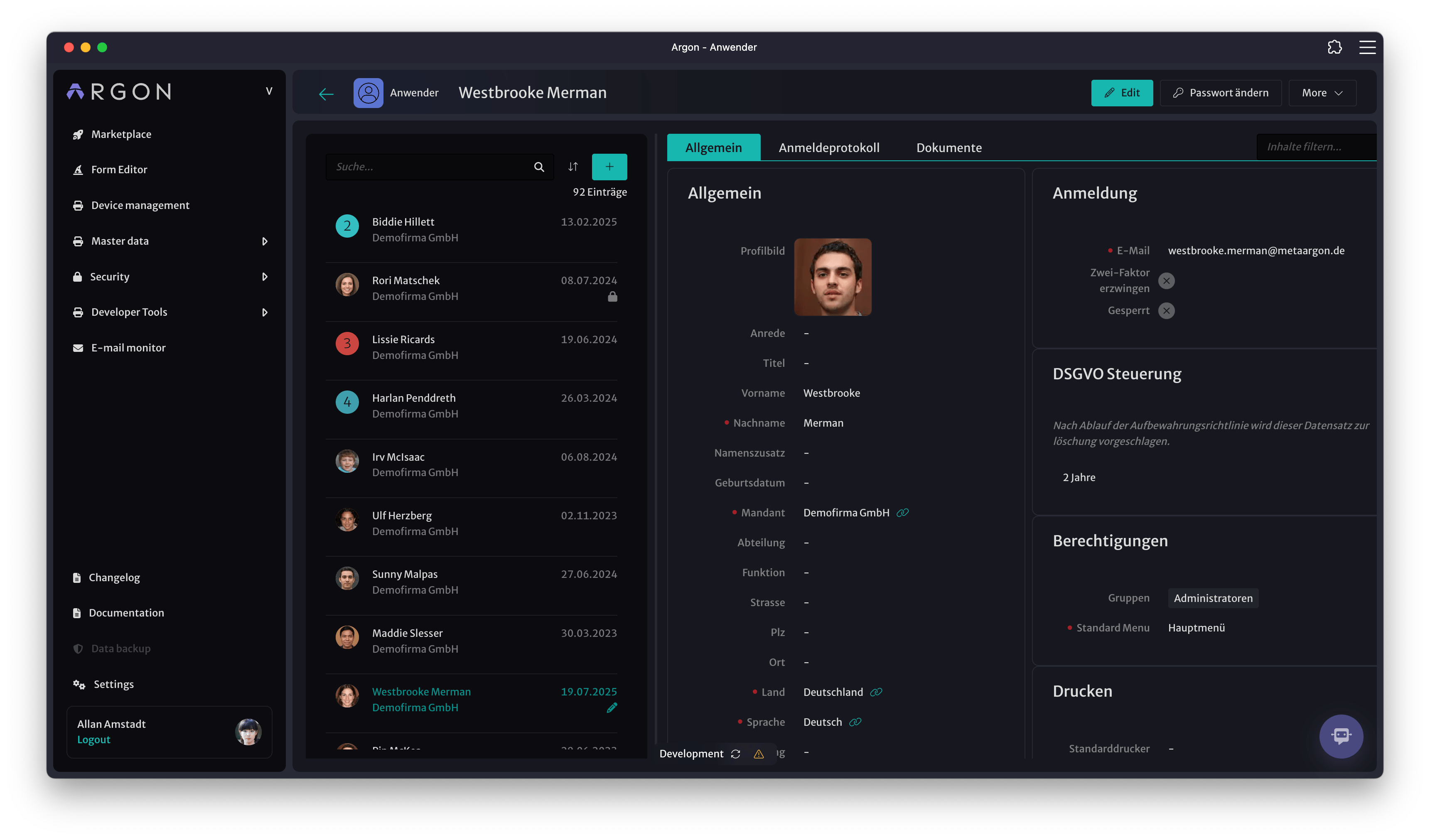Click the Form Editor icon
This screenshot has width=1430, height=840.
point(78,170)
